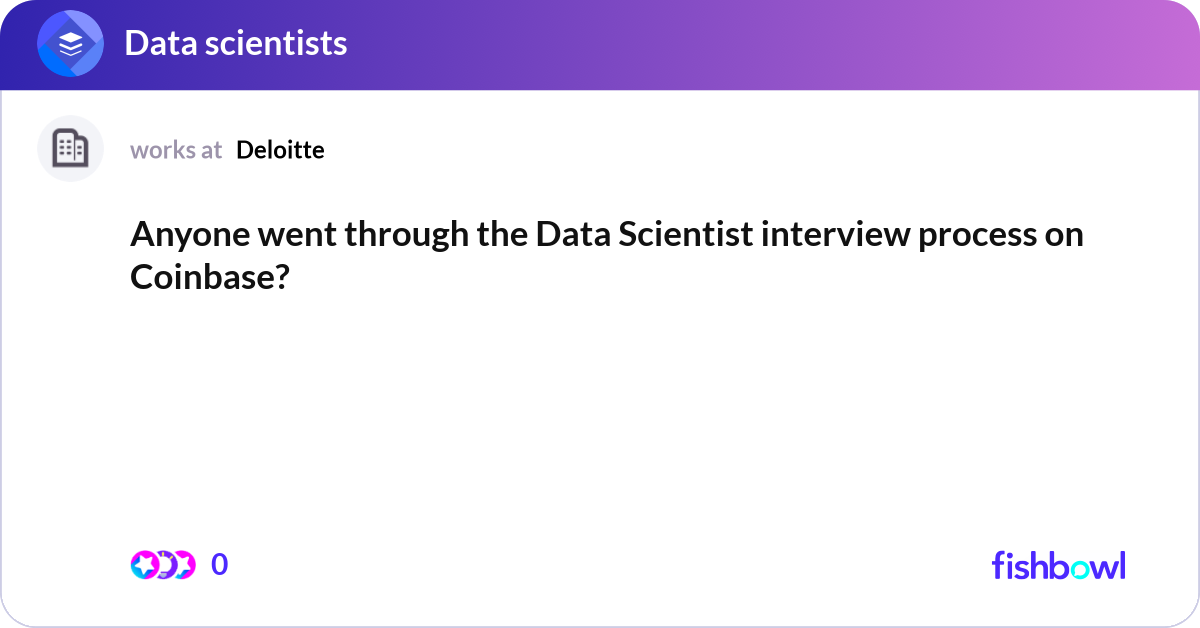Click the Data scientists bowl stack icon
1200x628 pixels.
[x=71, y=45]
